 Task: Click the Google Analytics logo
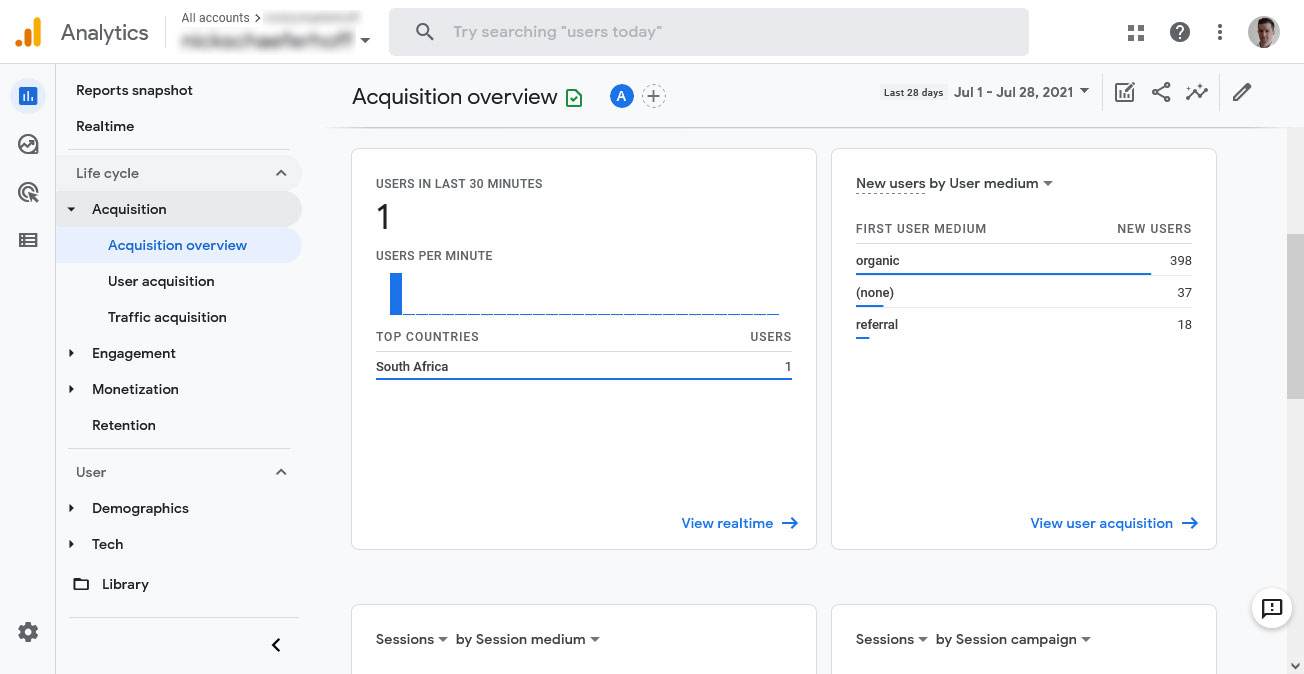tap(28, 32)
